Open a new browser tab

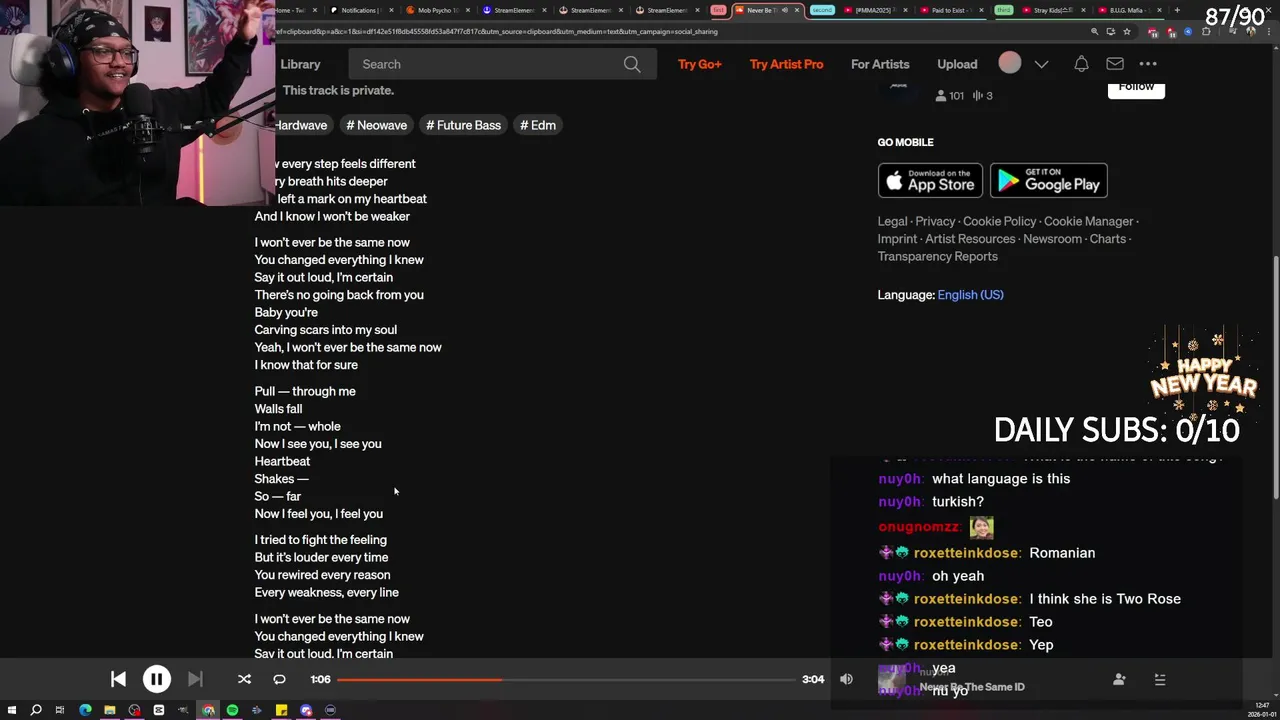[x=1177, y=10]
